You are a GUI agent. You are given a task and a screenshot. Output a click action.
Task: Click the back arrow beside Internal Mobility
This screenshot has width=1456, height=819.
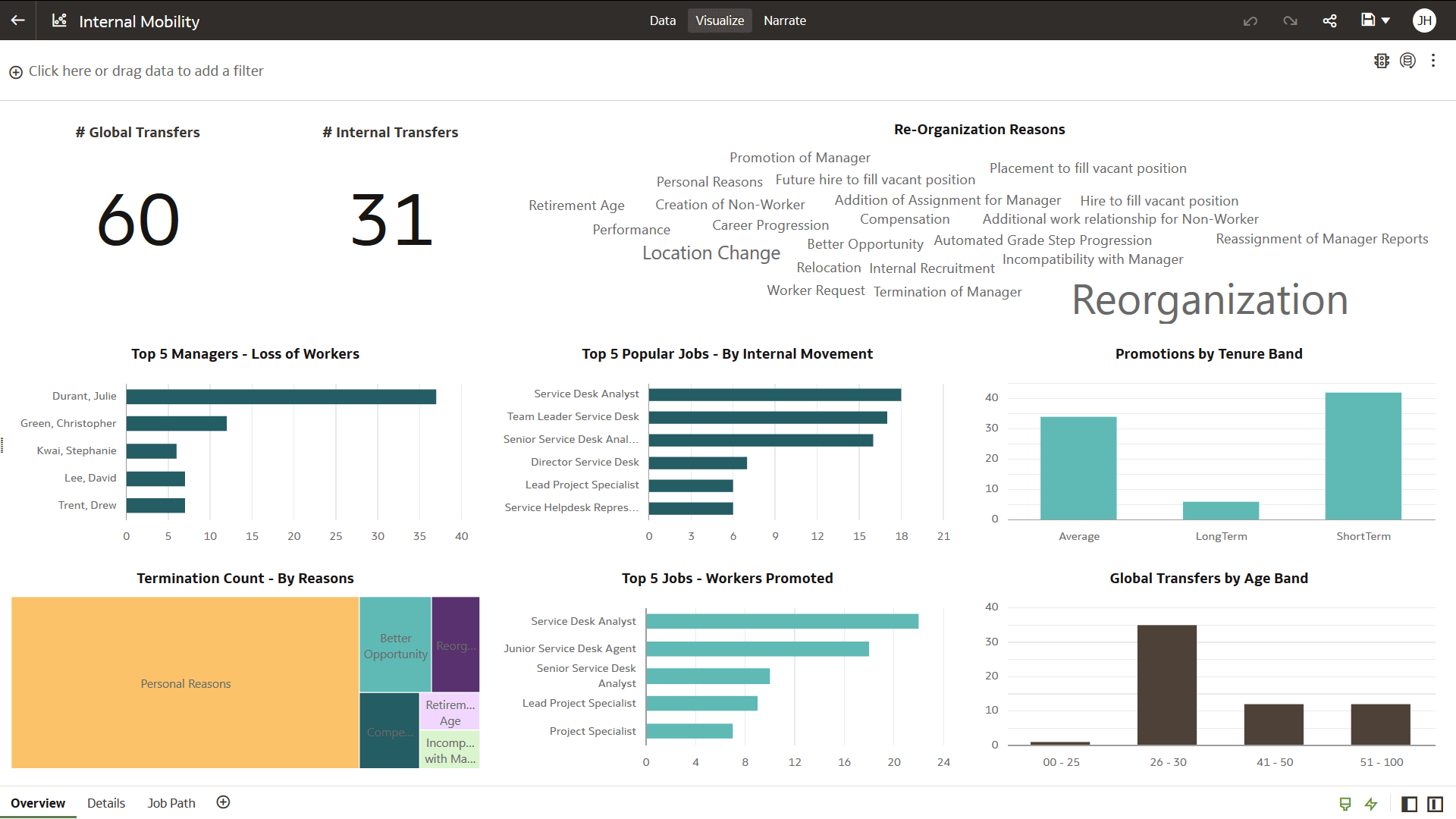[x=17, y=20]
